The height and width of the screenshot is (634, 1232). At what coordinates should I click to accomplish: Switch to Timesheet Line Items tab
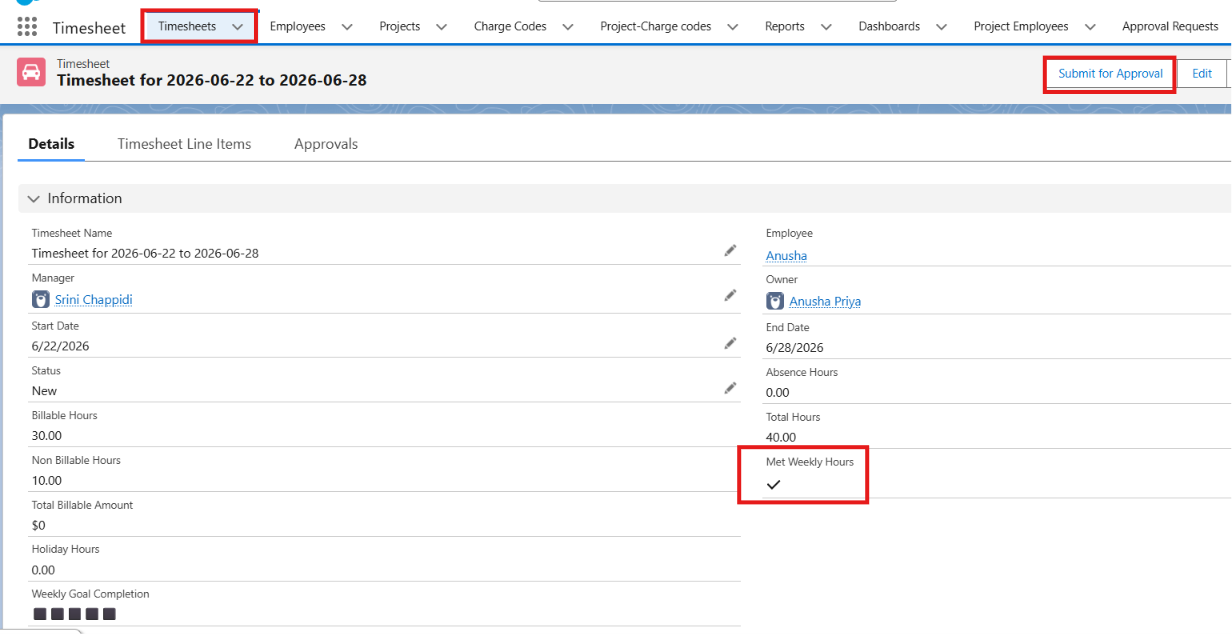click(x=184, y=144)
